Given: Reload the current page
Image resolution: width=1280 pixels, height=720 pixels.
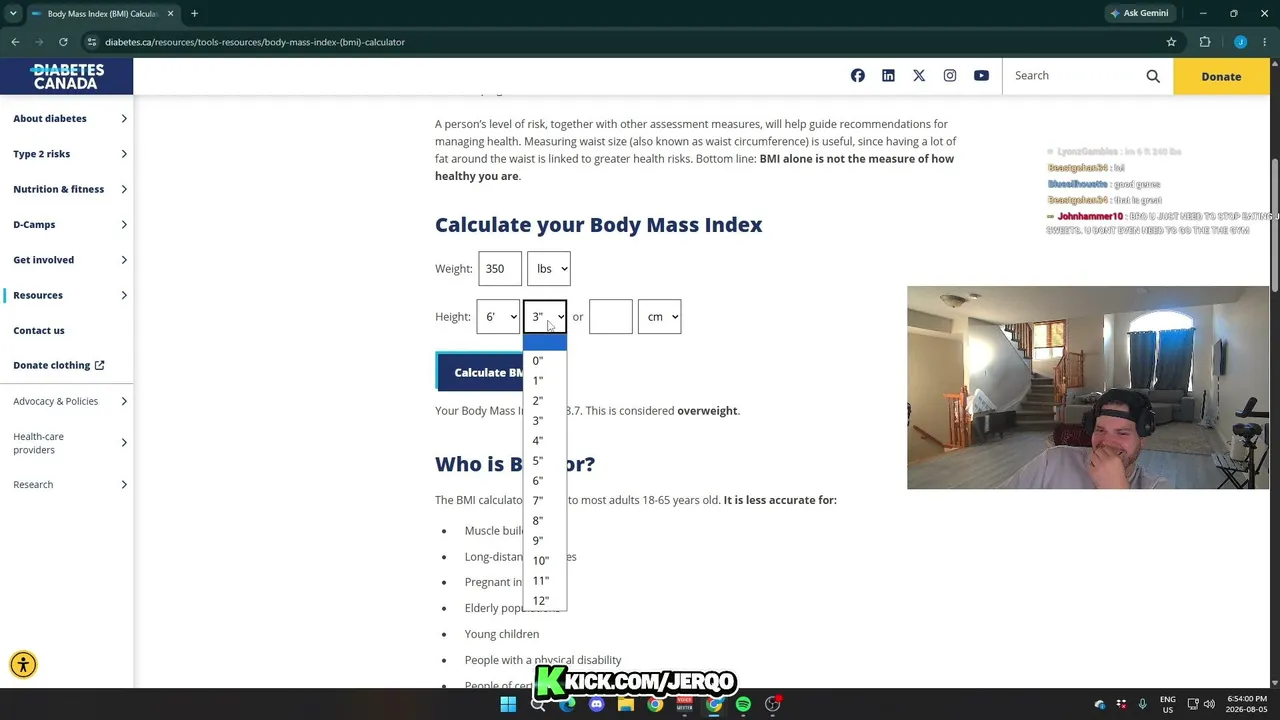Looking at the screenshot, I should 63,42.
